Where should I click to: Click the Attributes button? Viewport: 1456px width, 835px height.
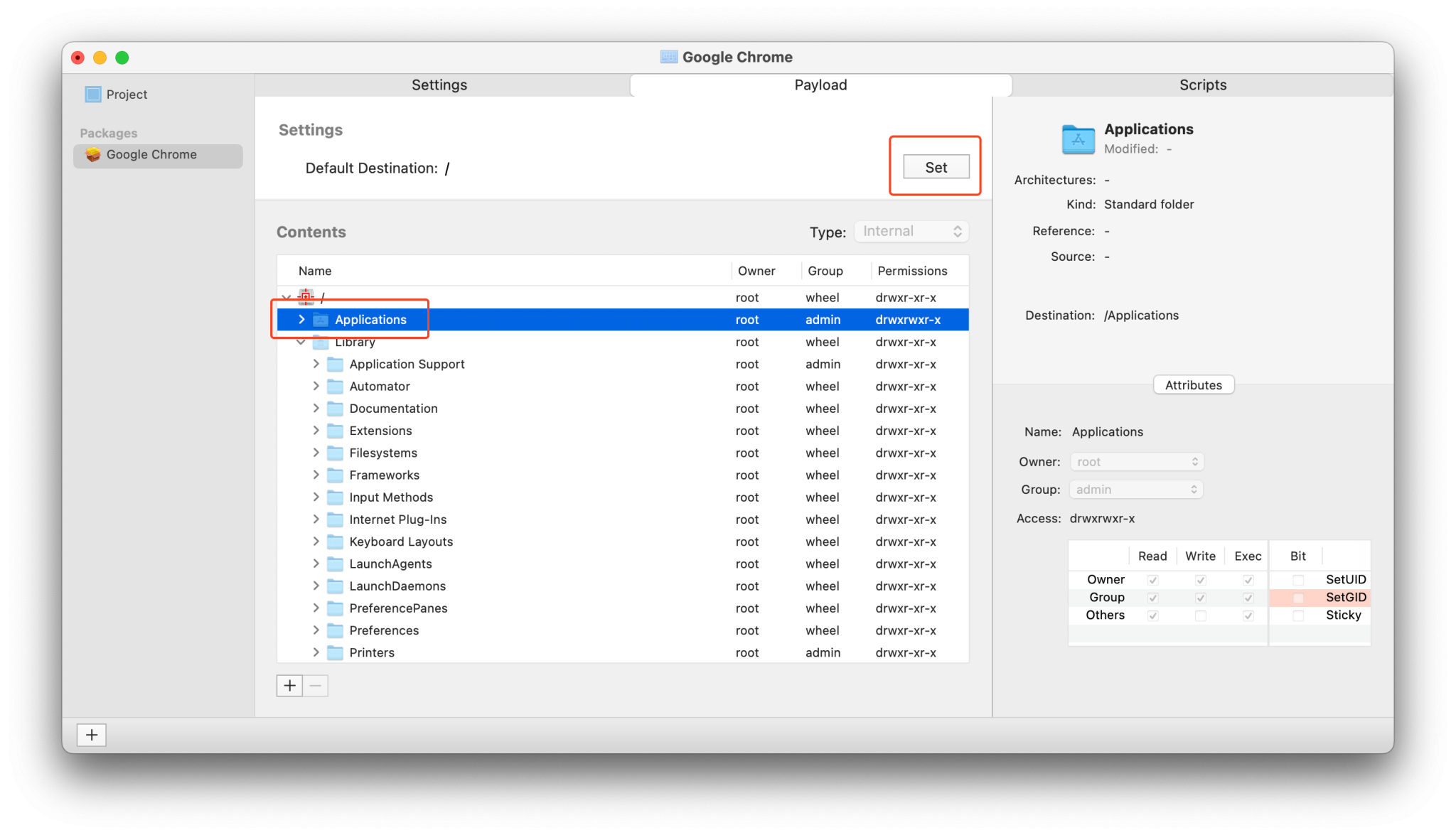1193,385
